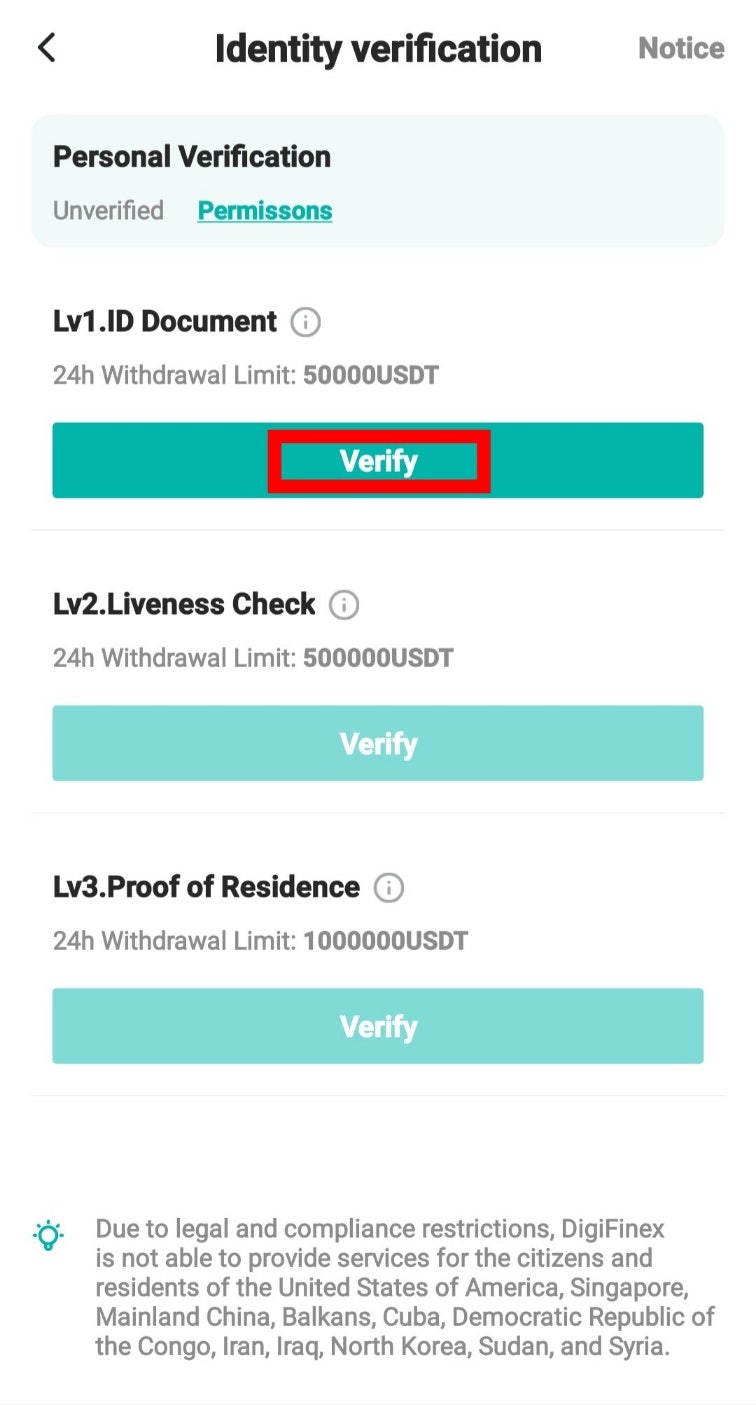Tap the Identity verification page title
The width and height of the screenshot is (756, 1405).
[x=378, y=48]
